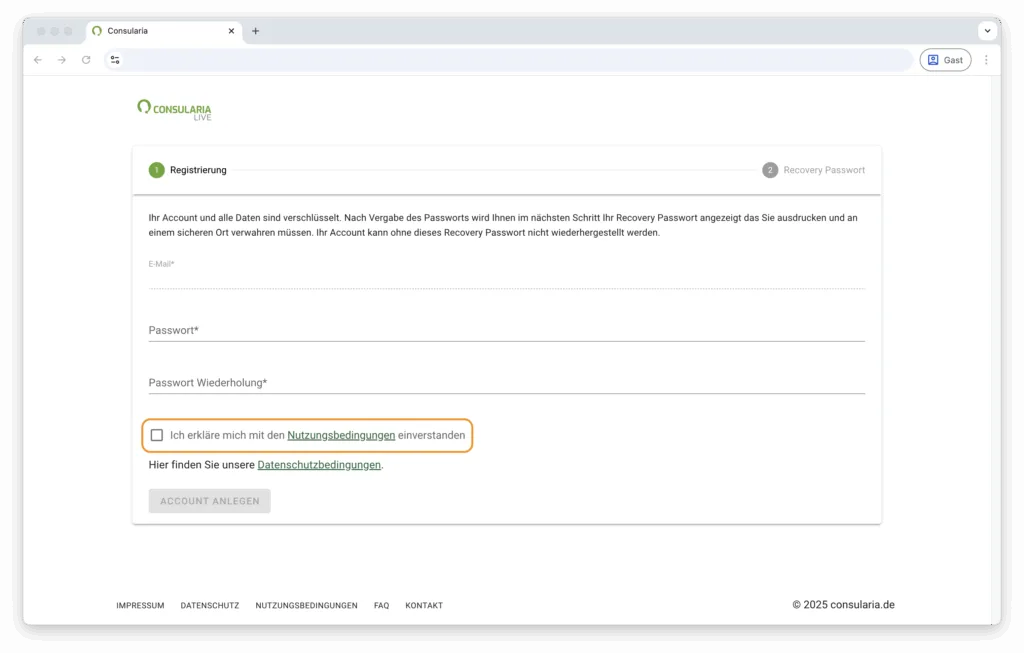Close the Consularia browser tab
This screenshot has height=653, width=1024.
(x=232, y=31)
